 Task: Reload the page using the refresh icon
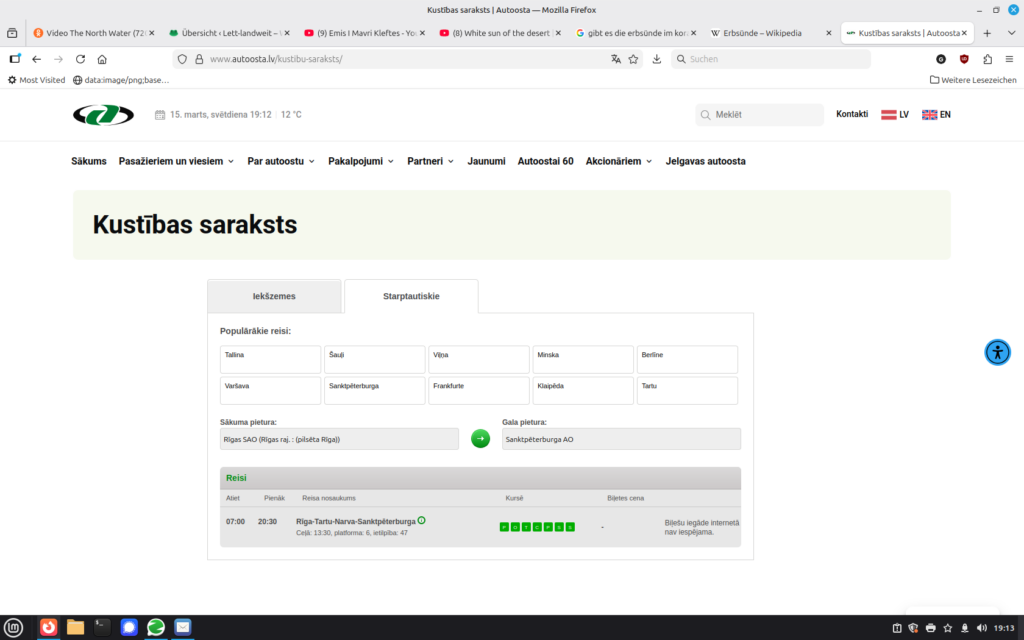pyautogui.click(x=80, y=59)
